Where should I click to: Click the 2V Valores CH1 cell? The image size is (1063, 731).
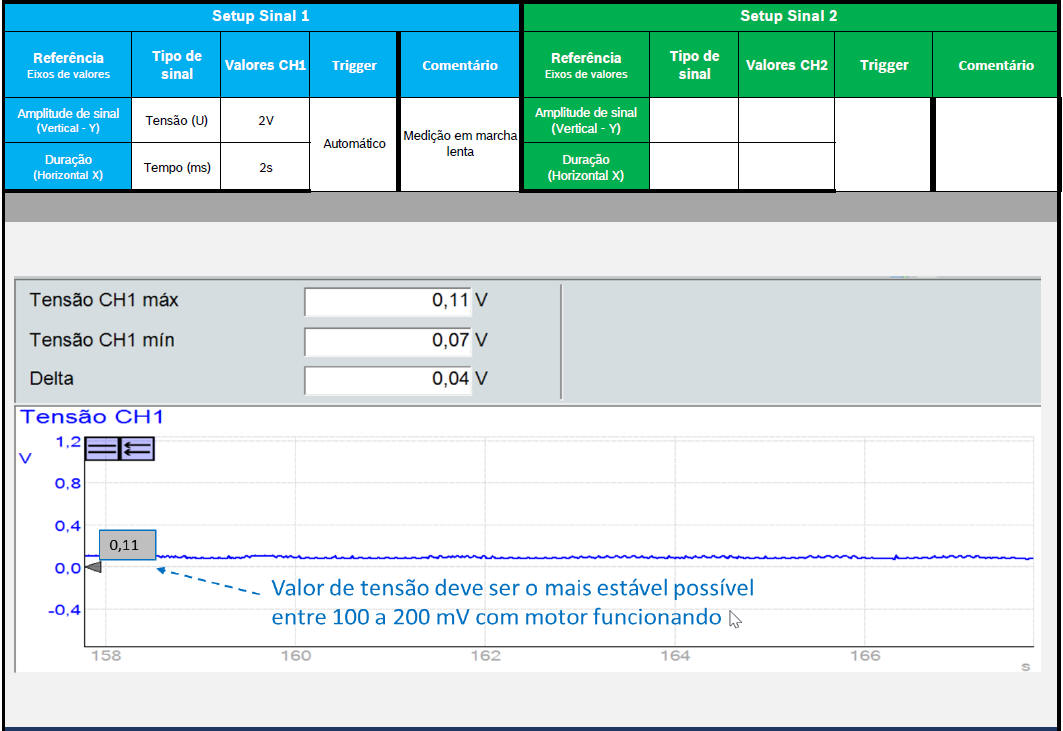pos(265,120)
